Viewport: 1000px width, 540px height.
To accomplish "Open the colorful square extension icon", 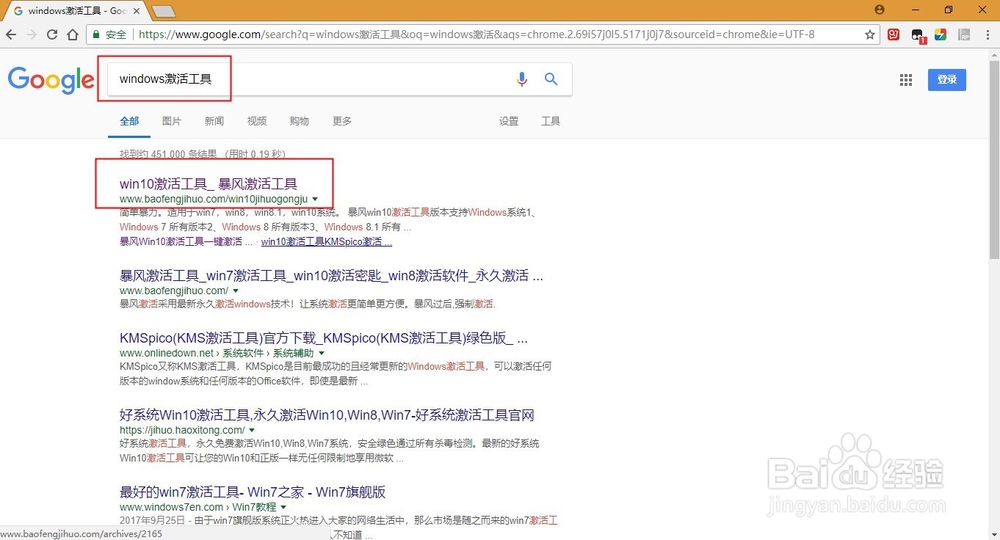I will click(x=940, y=34).
